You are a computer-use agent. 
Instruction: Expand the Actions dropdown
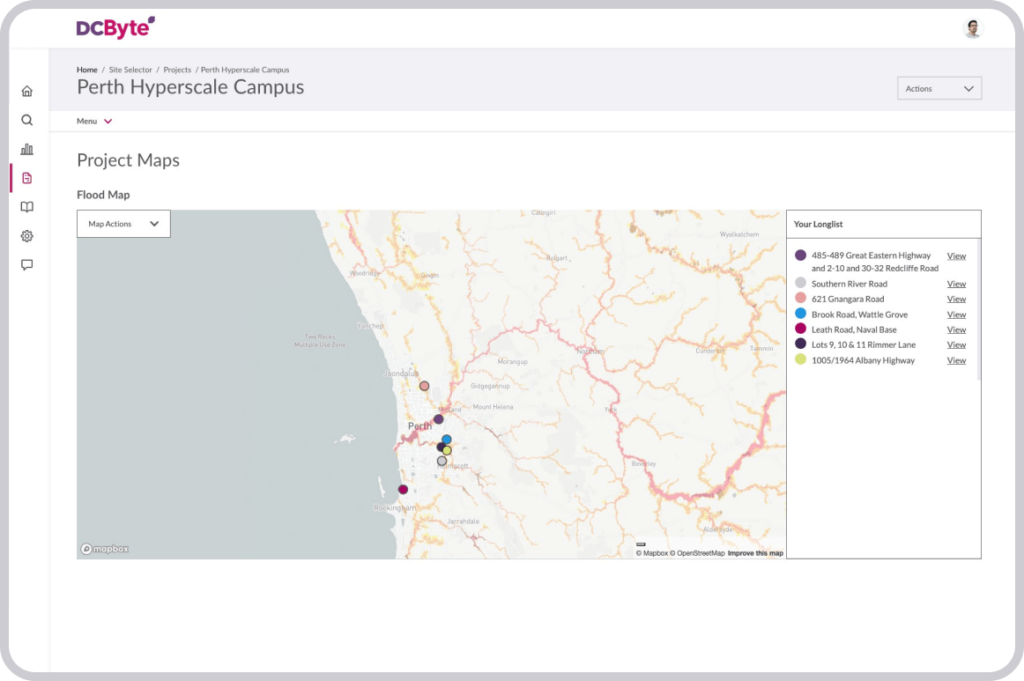(938, 88)
